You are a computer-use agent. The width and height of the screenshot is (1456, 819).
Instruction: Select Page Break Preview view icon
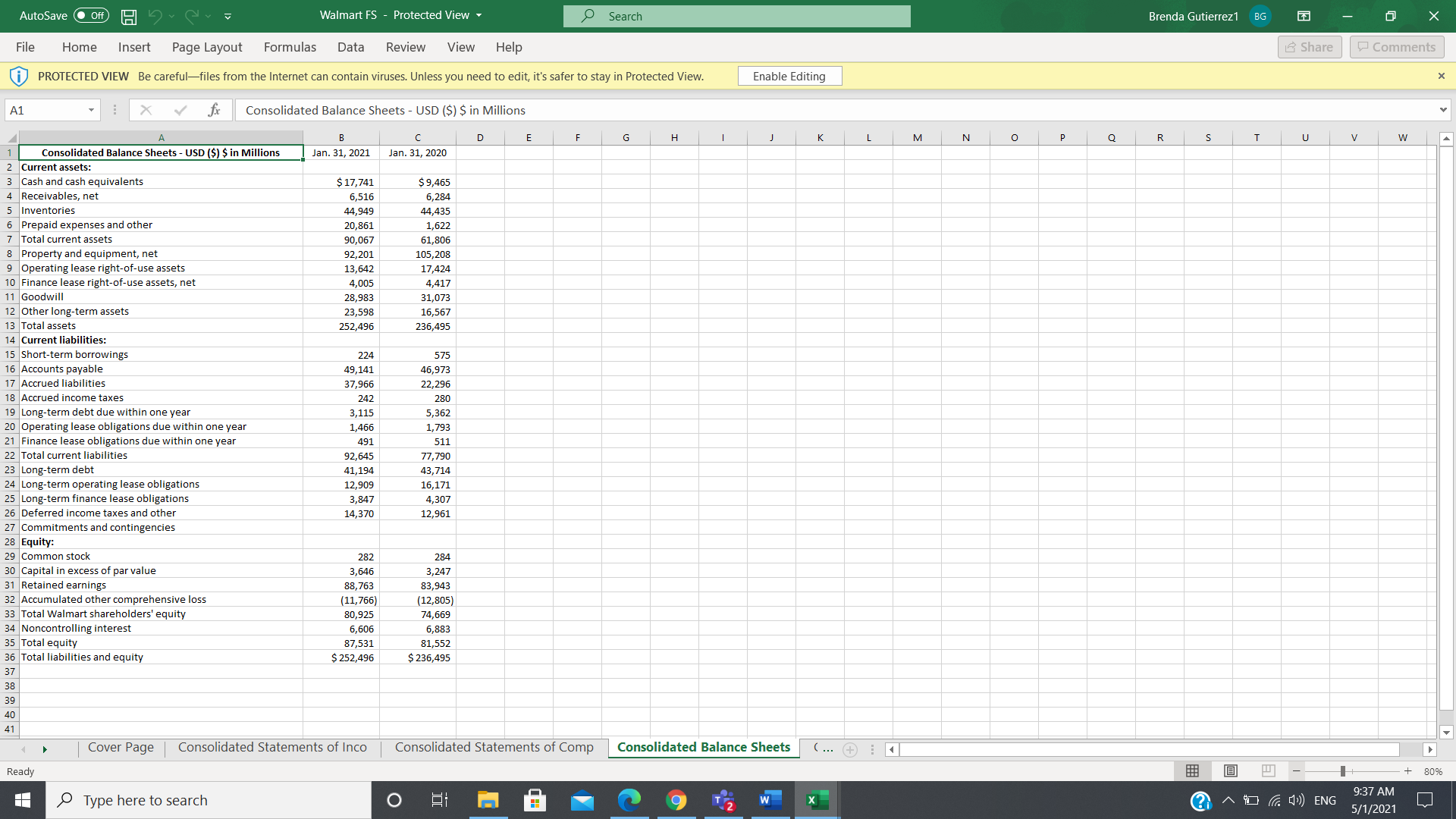pos(1268,771)
